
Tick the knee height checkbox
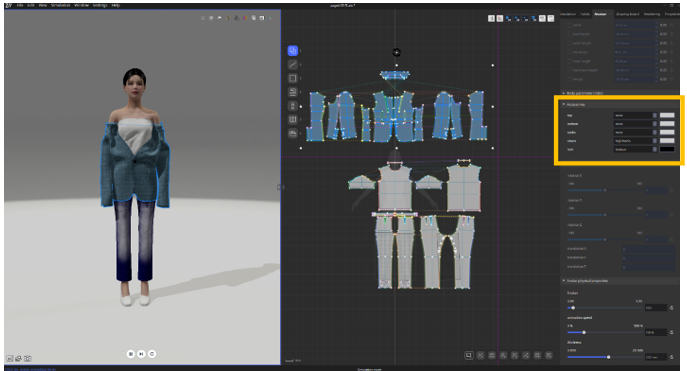pos(570,61)
